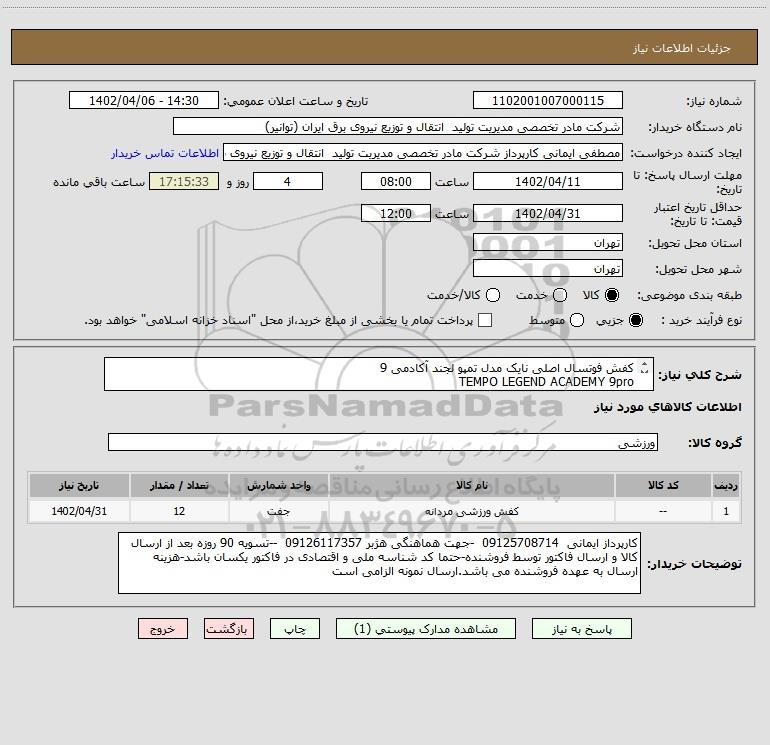
Task: Toggle the Islamic treasury payment checkbox
Action: (485, 320)
